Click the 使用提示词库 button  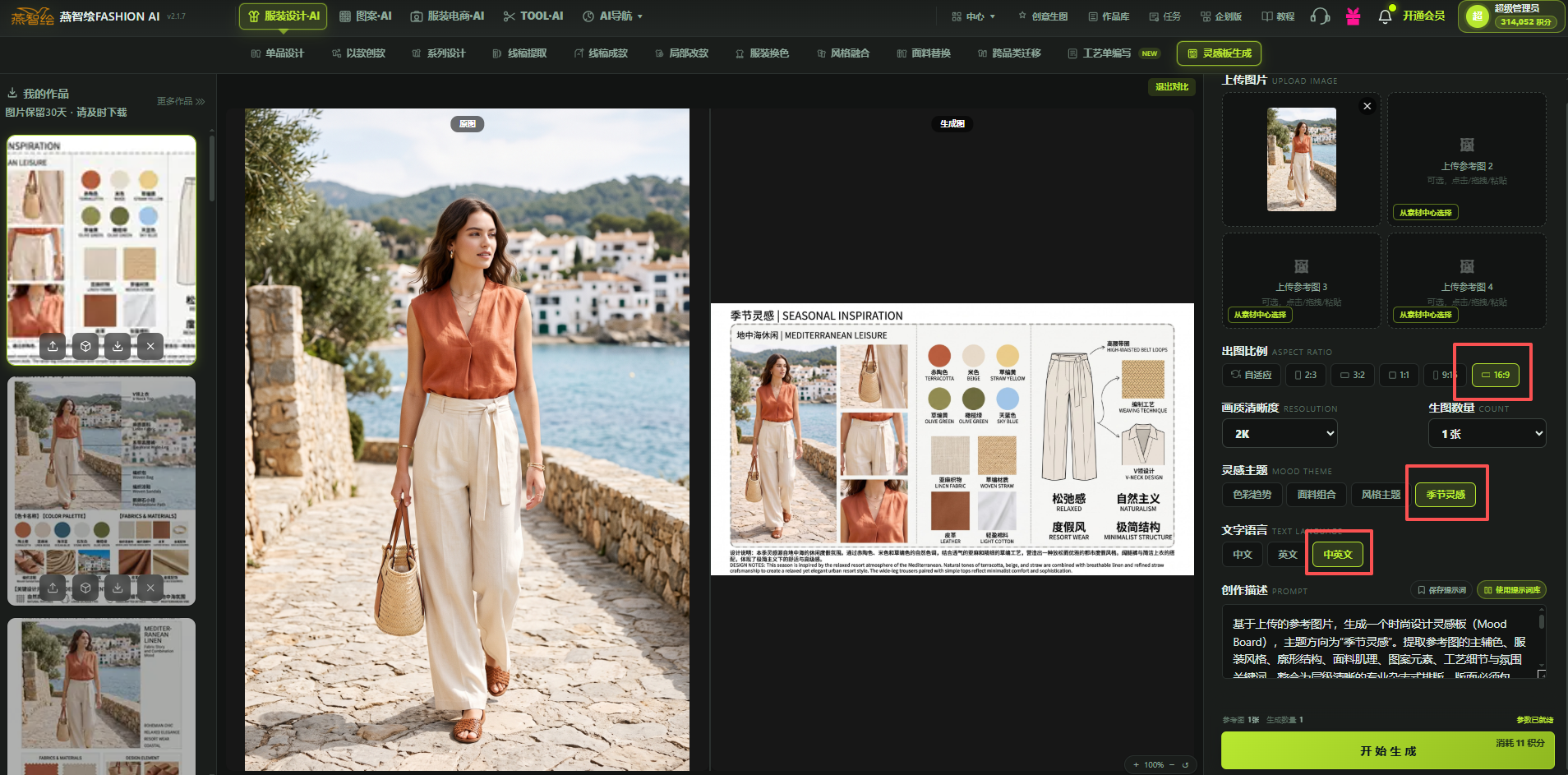click(x=1512, y=590)
